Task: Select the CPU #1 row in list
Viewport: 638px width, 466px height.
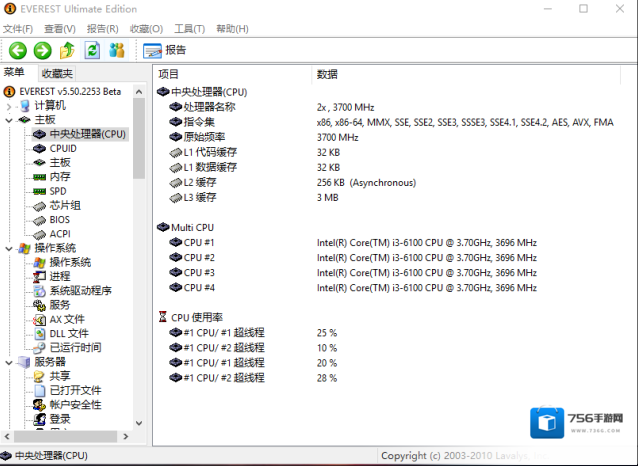Action: pos(198,243)
